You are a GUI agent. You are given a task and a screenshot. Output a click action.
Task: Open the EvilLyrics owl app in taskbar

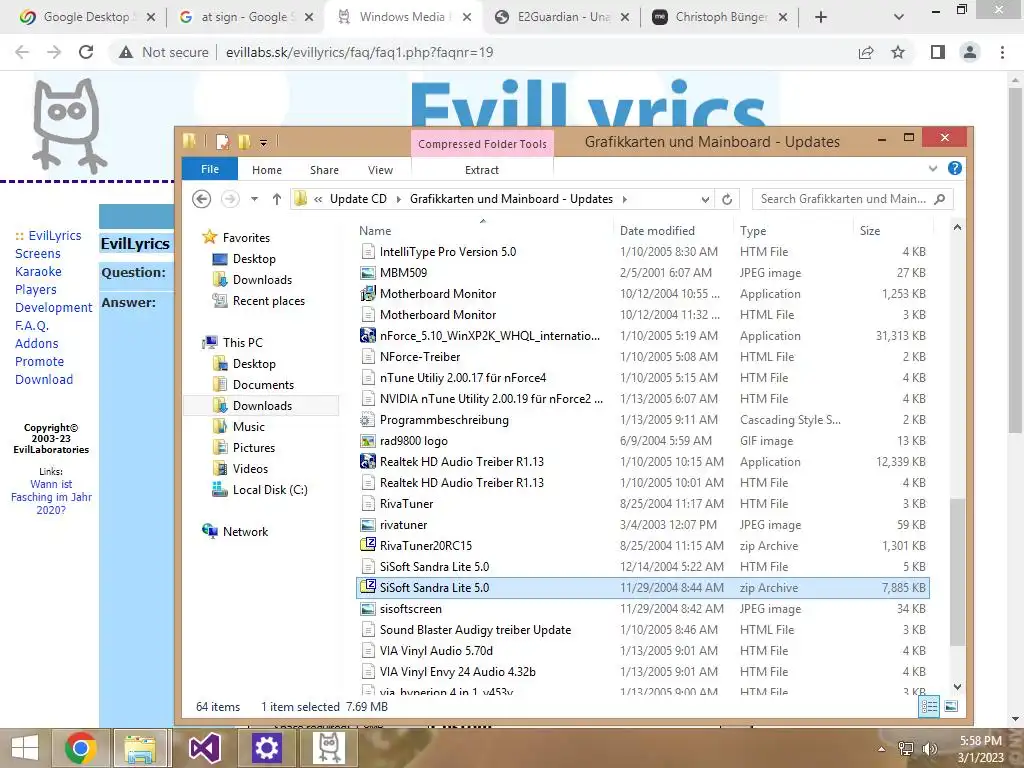328,748
